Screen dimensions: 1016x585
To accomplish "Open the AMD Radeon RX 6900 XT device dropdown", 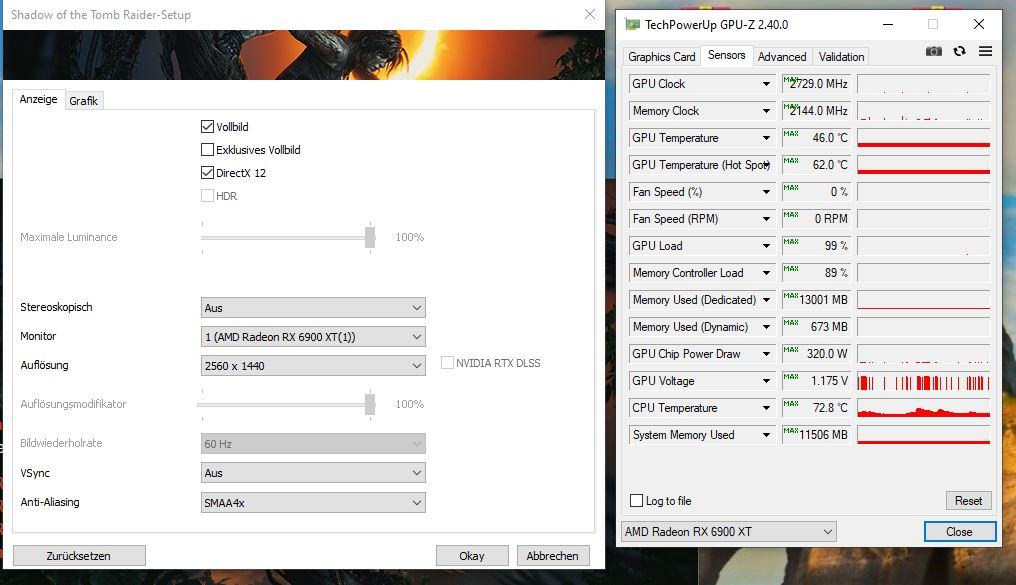I will [x=728, y=532].
